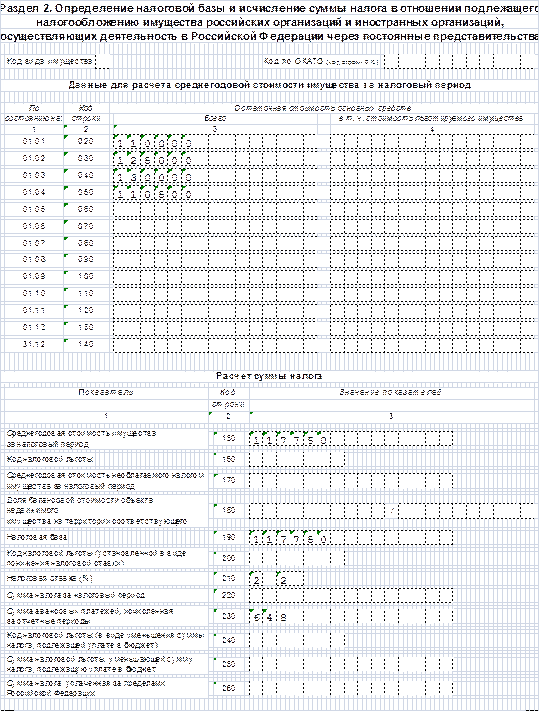Click the Налоговая ставка (%) label
The image size is (540, 712).
point(50,578)
